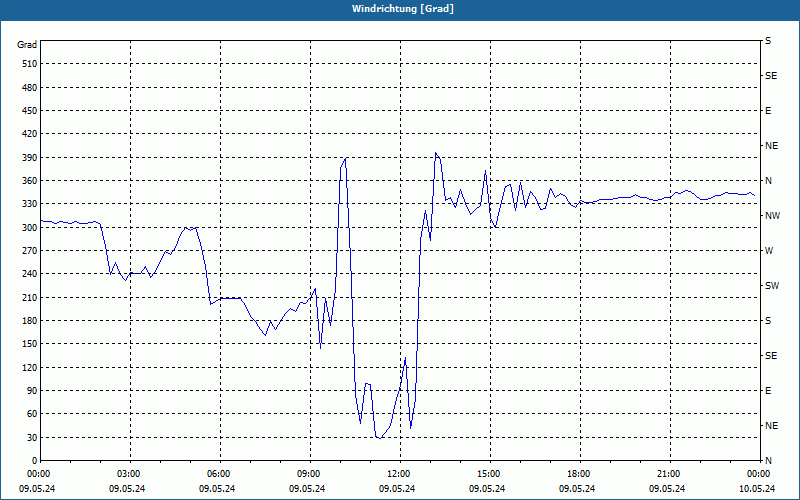Select the 09.05.24 date under 12:00
Image resolution: width=800 pixels, height=500 pixels.
397,489
